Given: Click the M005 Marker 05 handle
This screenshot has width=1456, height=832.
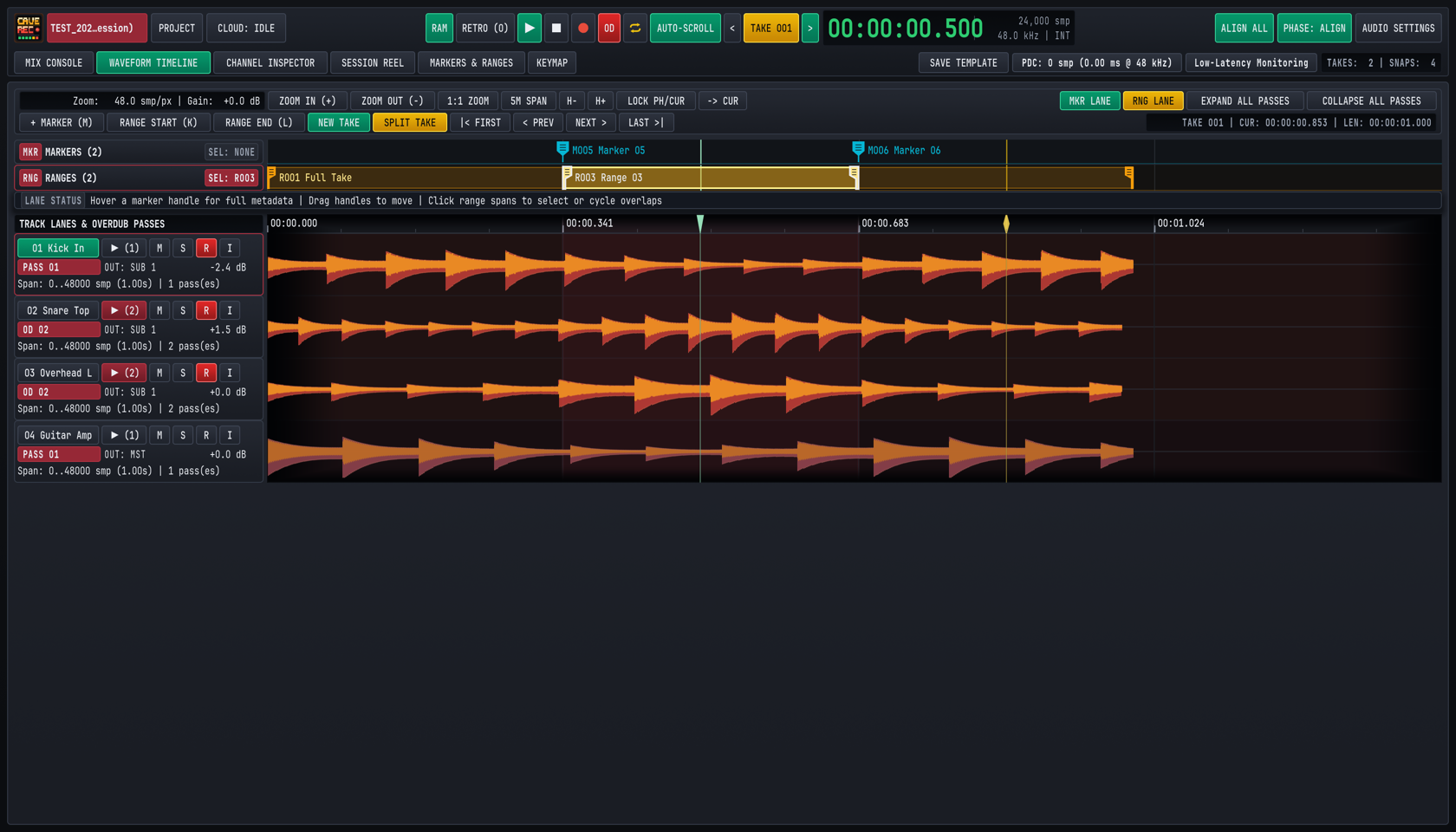Looking at the screenshot, I should [x=562, y=149].
